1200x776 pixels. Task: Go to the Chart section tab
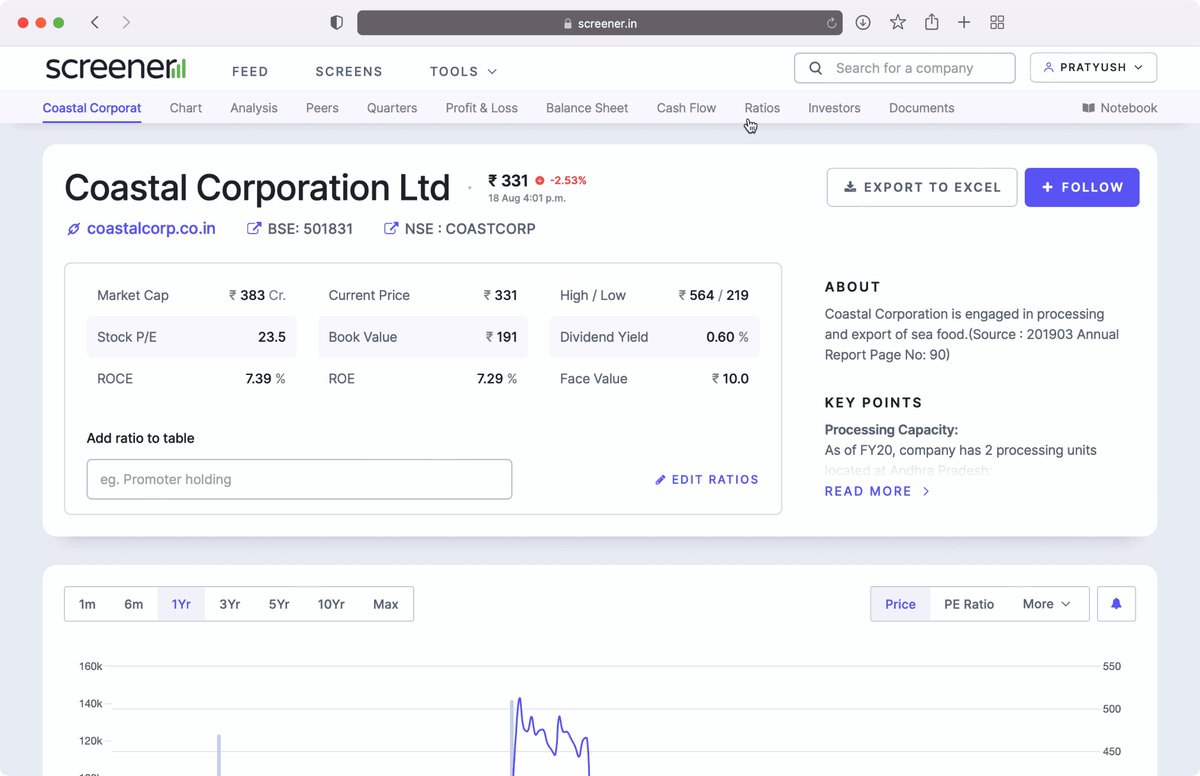coord(186,108)
